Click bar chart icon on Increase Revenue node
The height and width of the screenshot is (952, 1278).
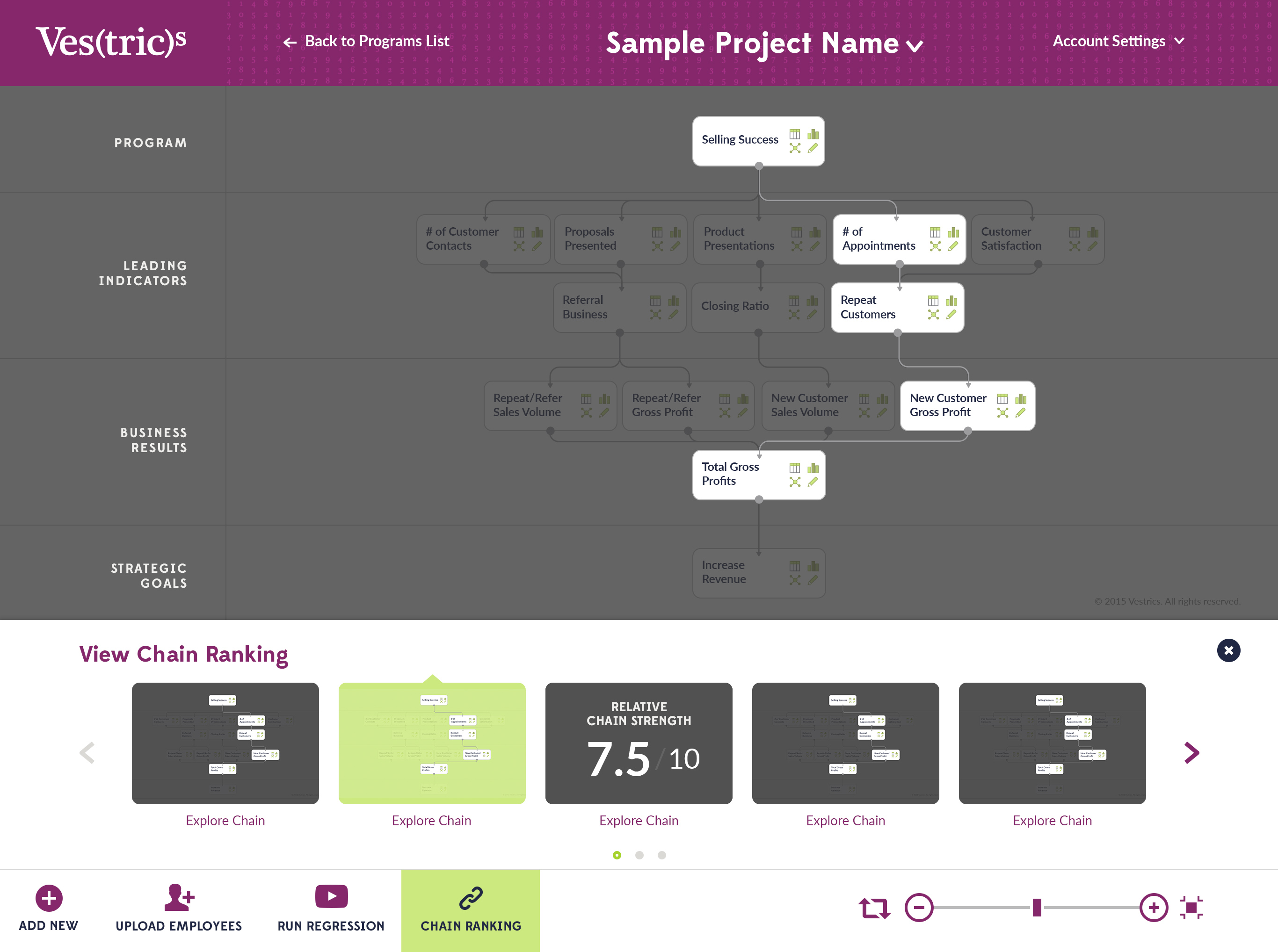click(813, 566)
